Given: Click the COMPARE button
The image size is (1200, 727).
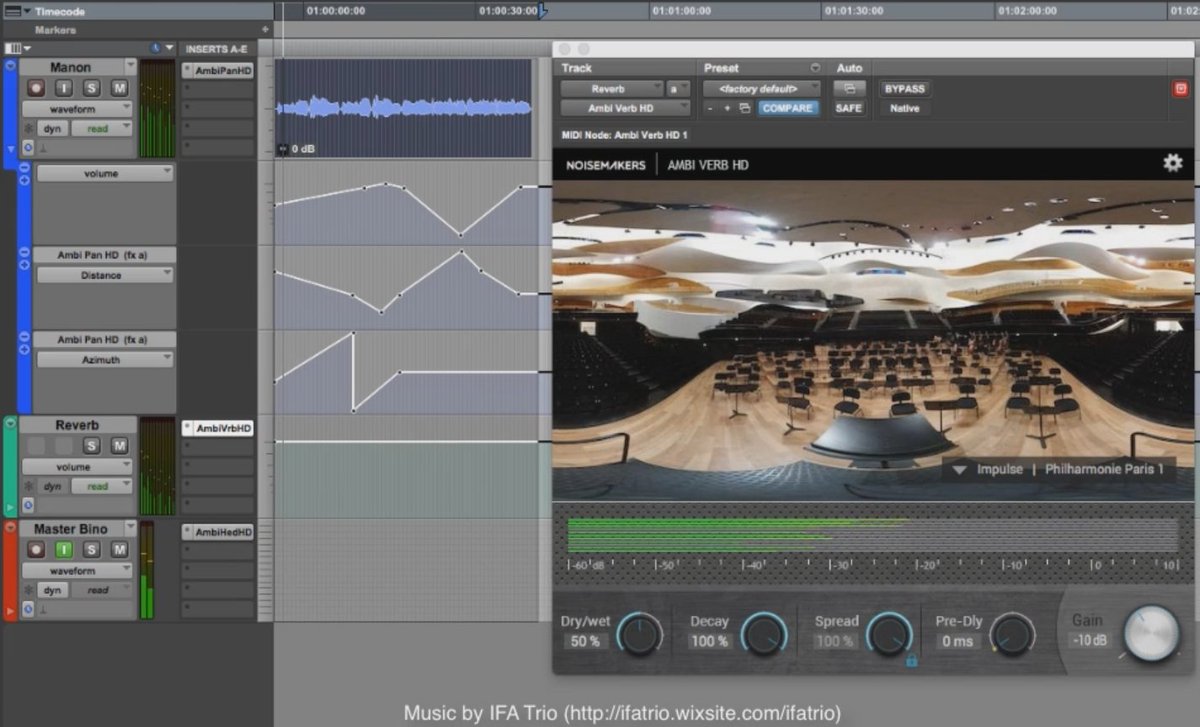Looking at the screenshot, I should [789, 108].
